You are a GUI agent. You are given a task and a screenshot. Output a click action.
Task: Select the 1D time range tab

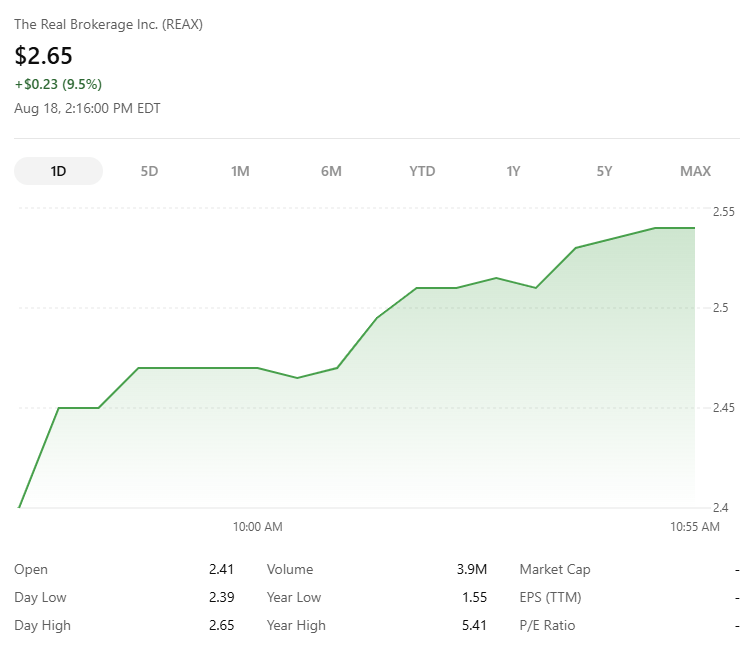58,171
